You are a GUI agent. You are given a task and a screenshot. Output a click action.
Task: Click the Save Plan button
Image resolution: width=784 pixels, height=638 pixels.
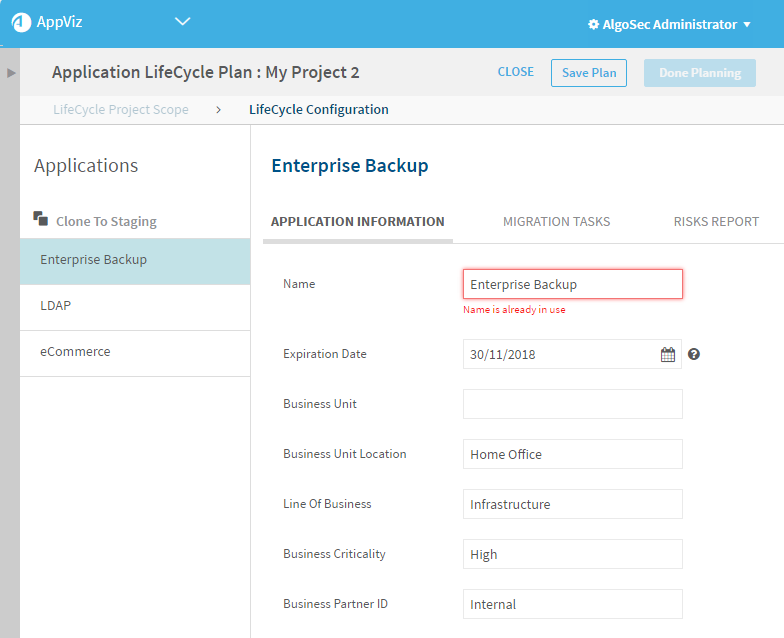tap(589, 73)
